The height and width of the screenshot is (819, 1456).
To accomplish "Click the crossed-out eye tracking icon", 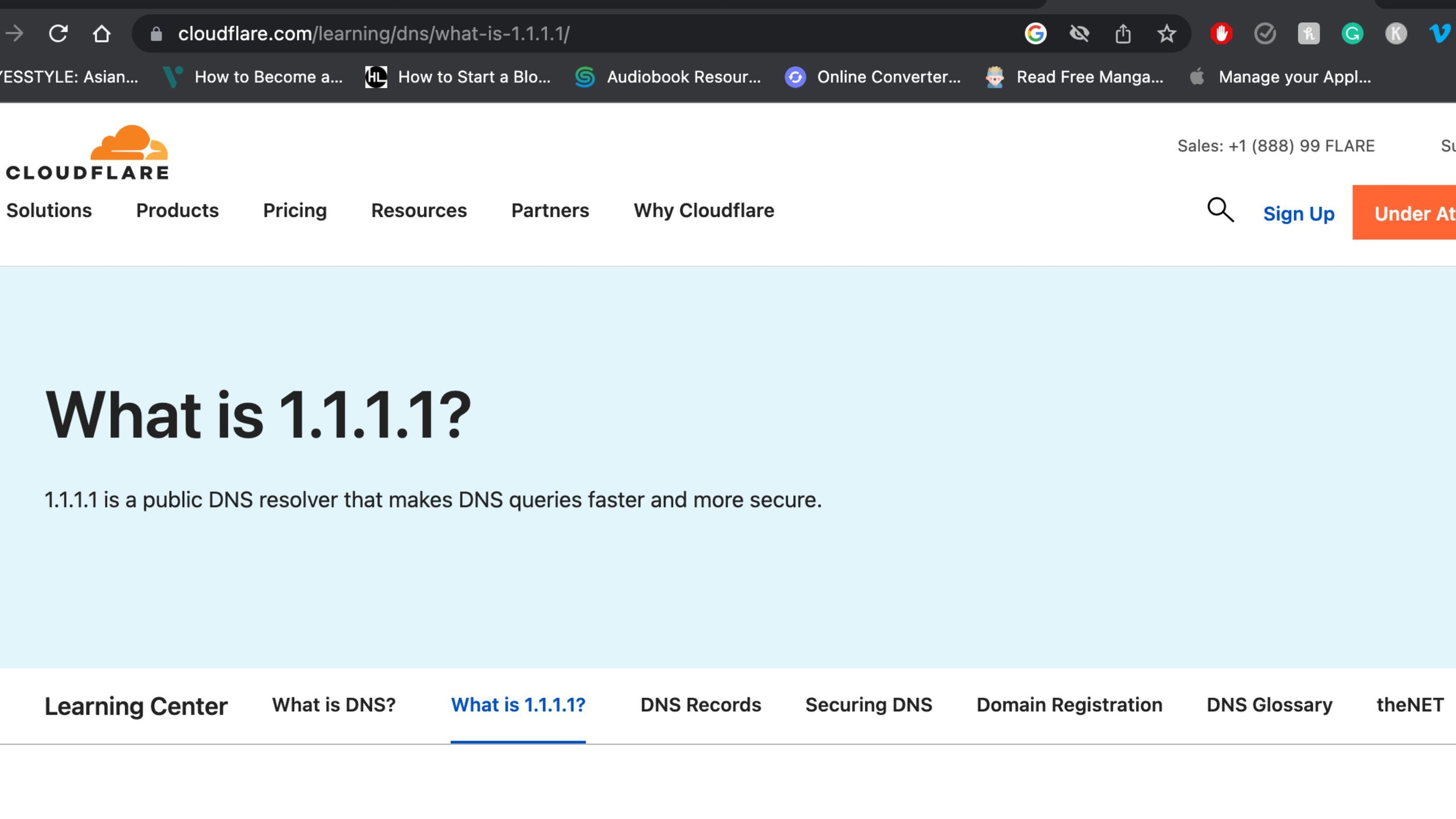I will point(1079,34).
